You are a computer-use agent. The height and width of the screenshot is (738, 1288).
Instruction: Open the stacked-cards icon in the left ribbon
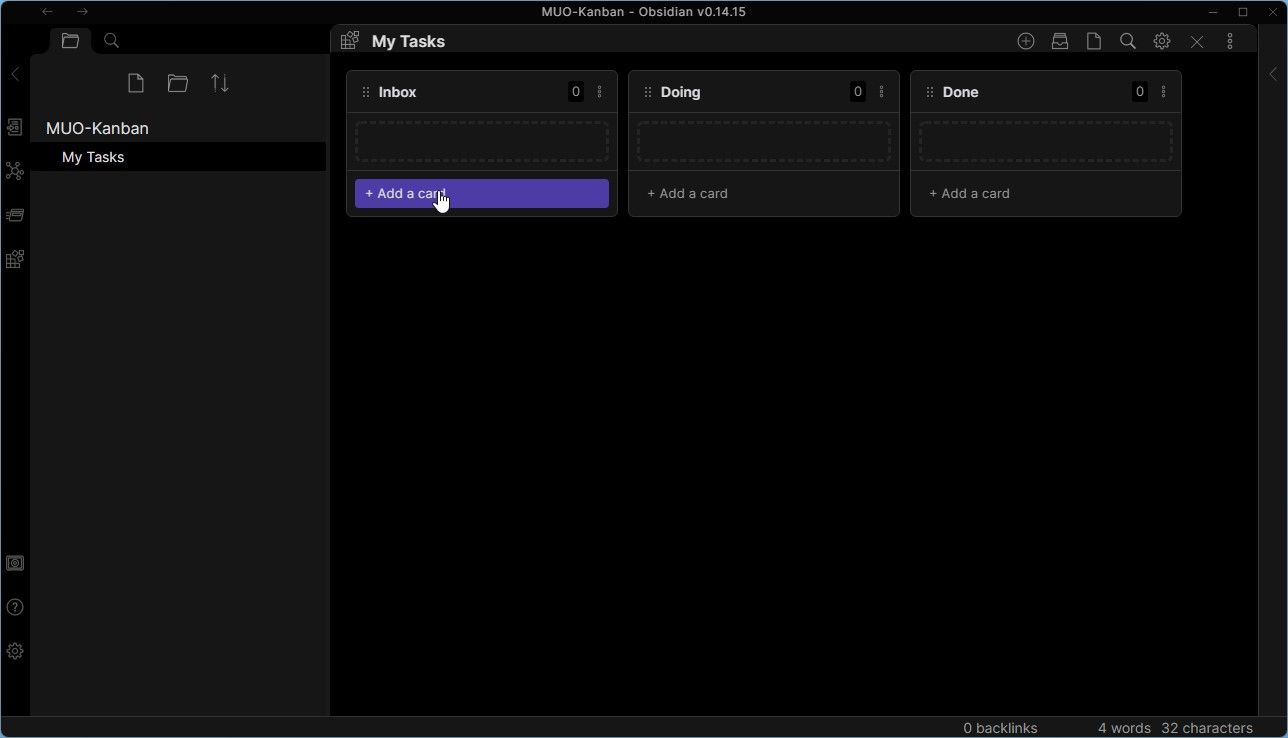15,215
